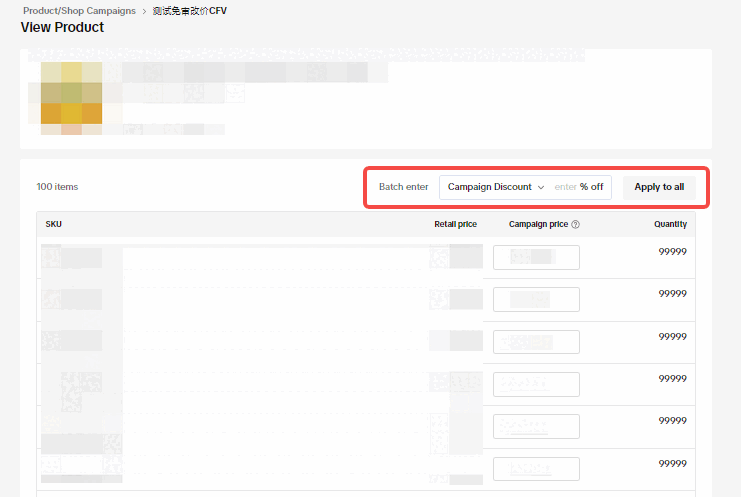Click the View Product page heading
741x497 pixels.
(62, 28)
